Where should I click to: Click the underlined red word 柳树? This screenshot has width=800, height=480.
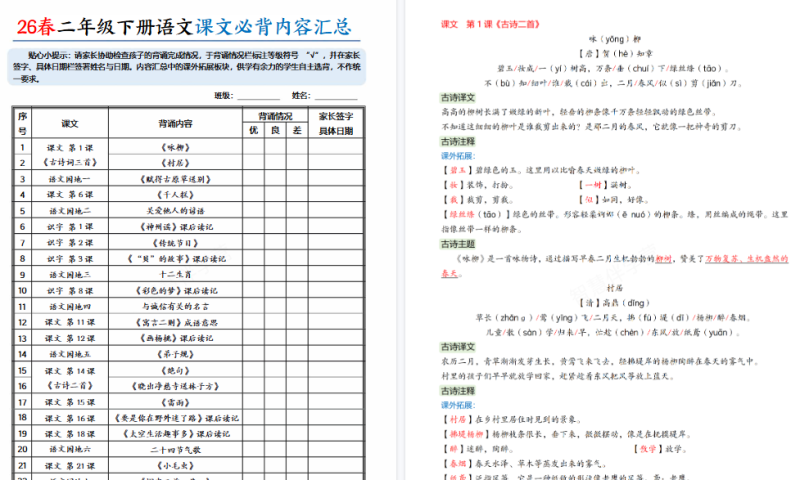pos(663,259)
